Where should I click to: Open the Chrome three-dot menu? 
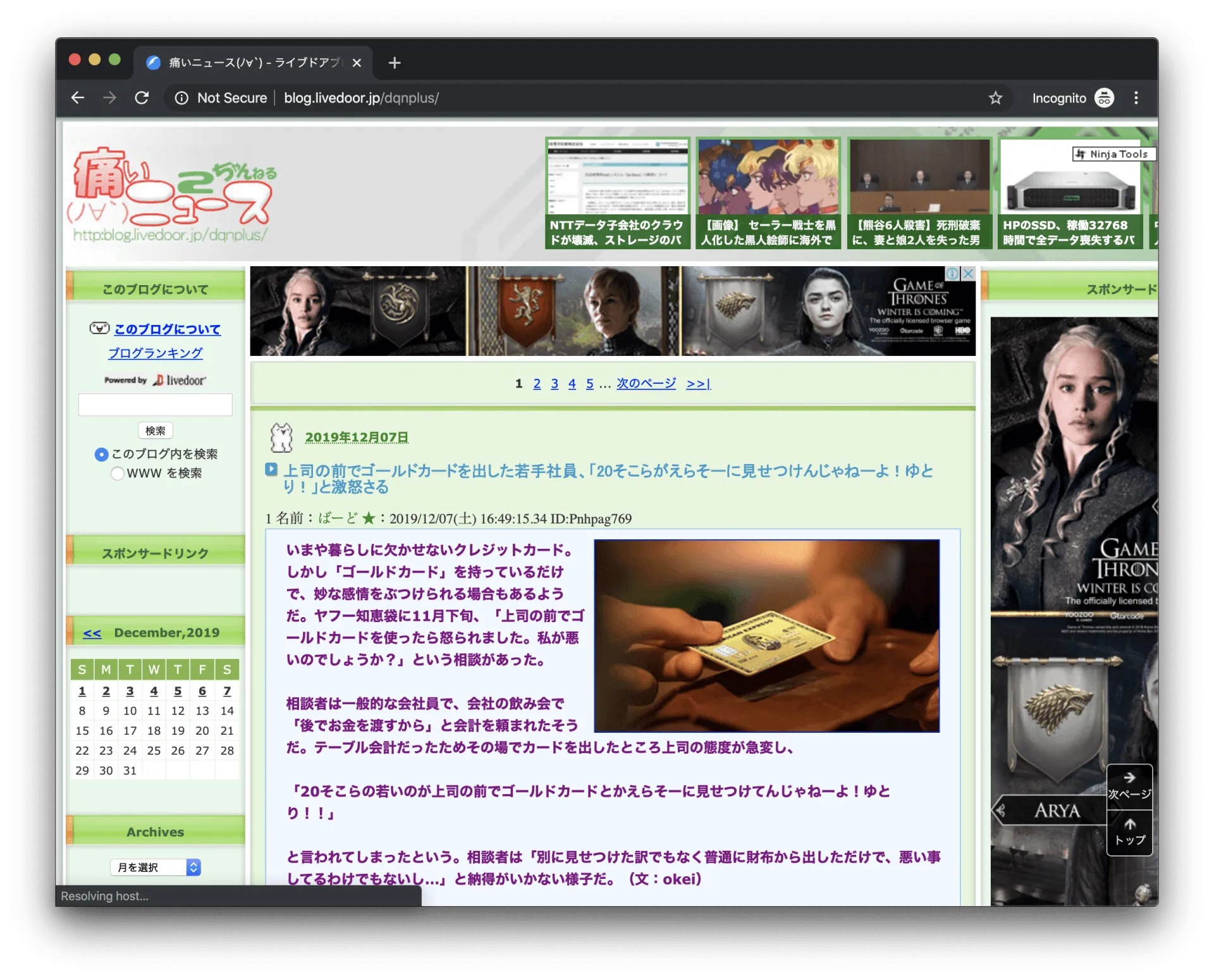(x=1136, y=98)
